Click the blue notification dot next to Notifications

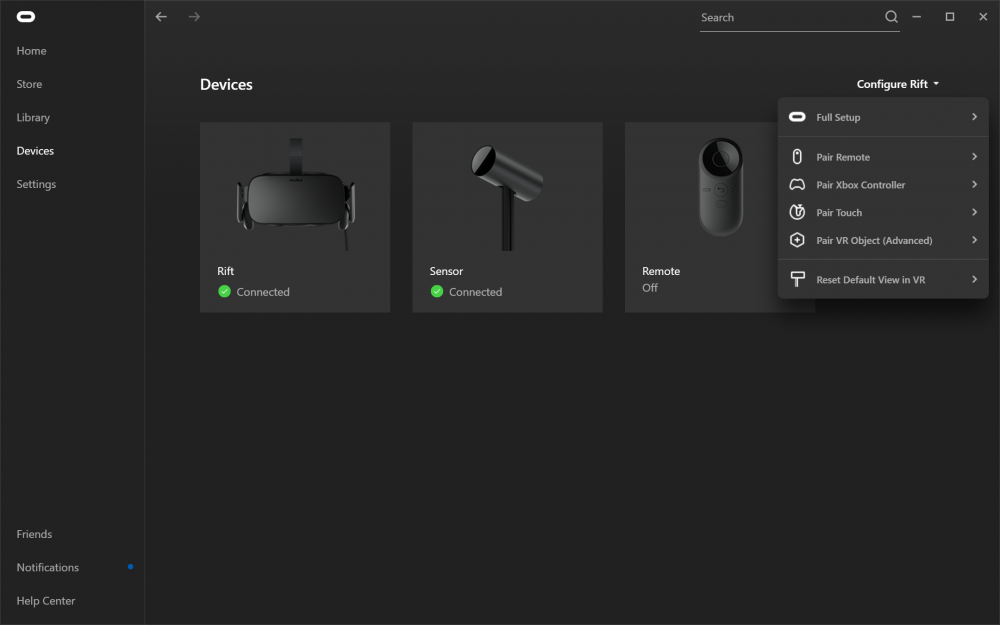click(x=130, y=566)
